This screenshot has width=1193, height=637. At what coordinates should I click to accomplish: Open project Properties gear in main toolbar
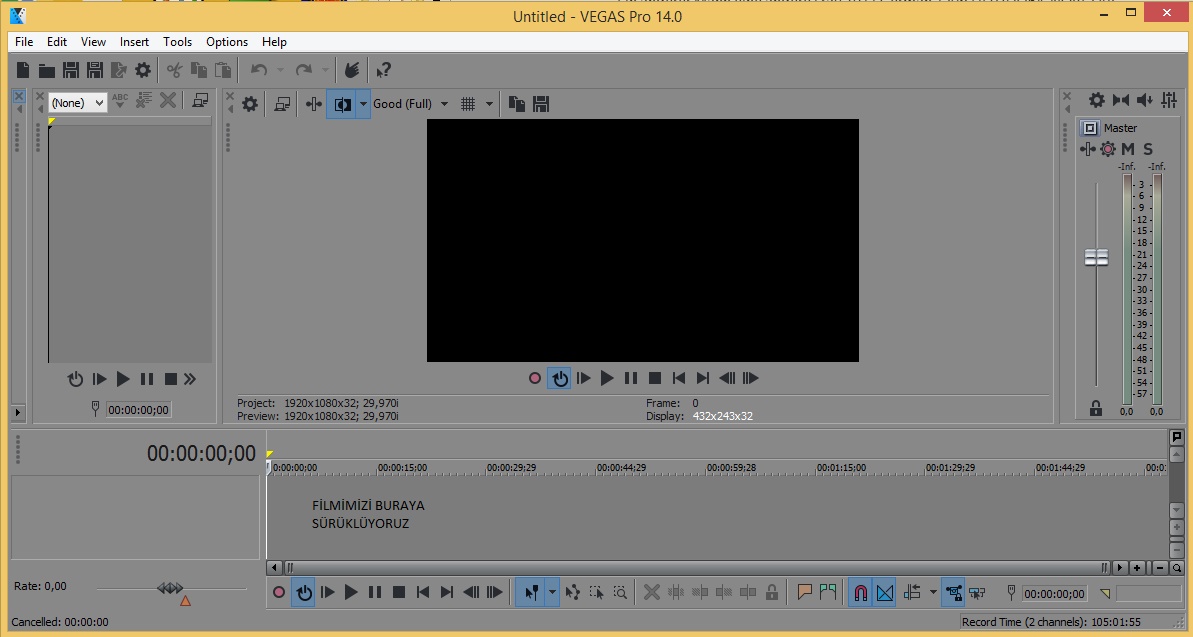click(142, 70)
